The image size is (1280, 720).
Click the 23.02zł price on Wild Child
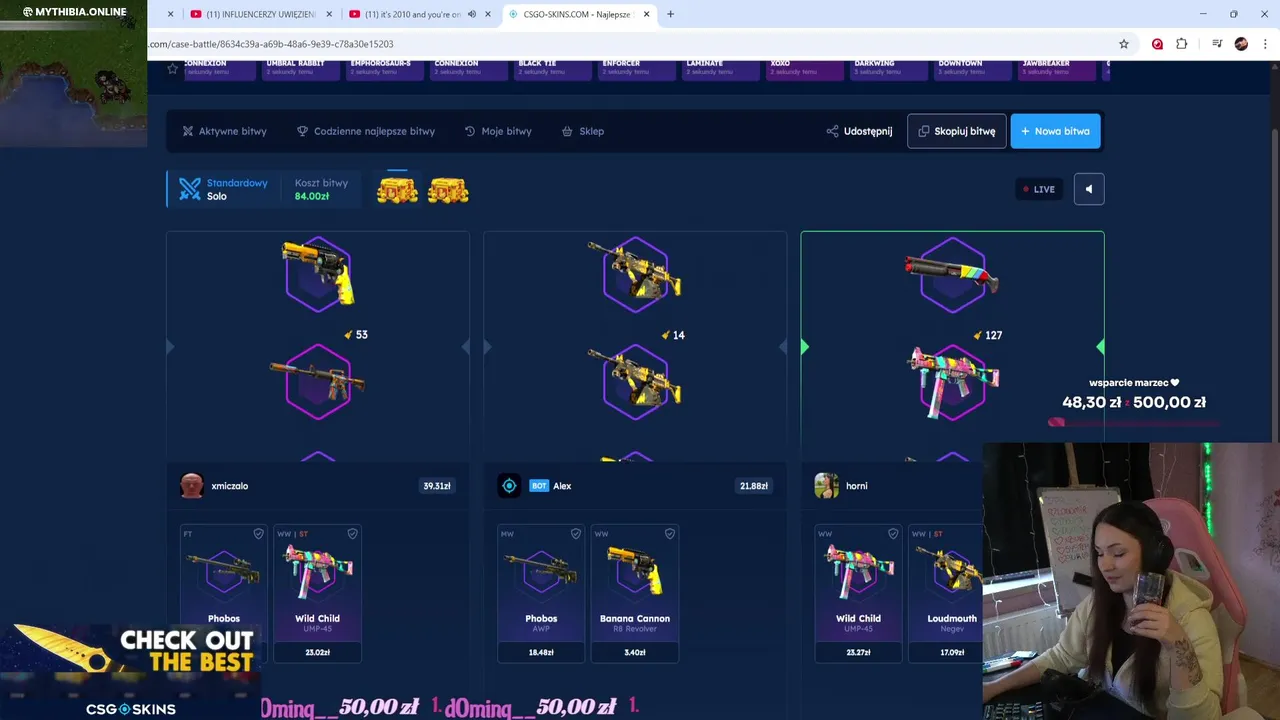tap(317, 652)
